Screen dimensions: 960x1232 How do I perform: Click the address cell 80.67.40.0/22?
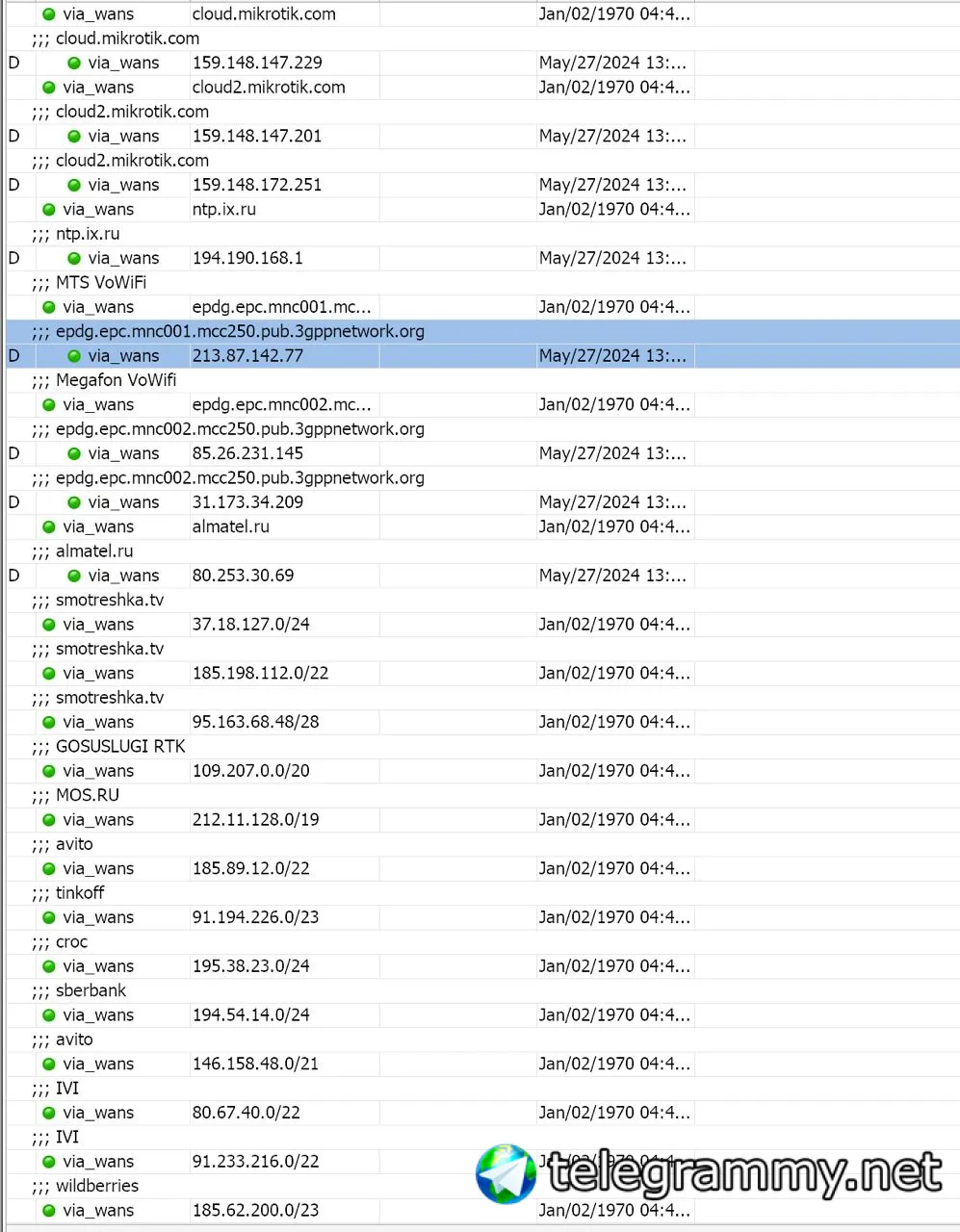(x=246, y=1113)
